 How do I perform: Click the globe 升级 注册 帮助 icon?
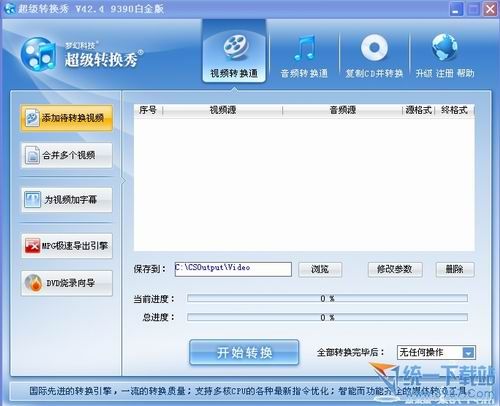(x=444, y=47)
